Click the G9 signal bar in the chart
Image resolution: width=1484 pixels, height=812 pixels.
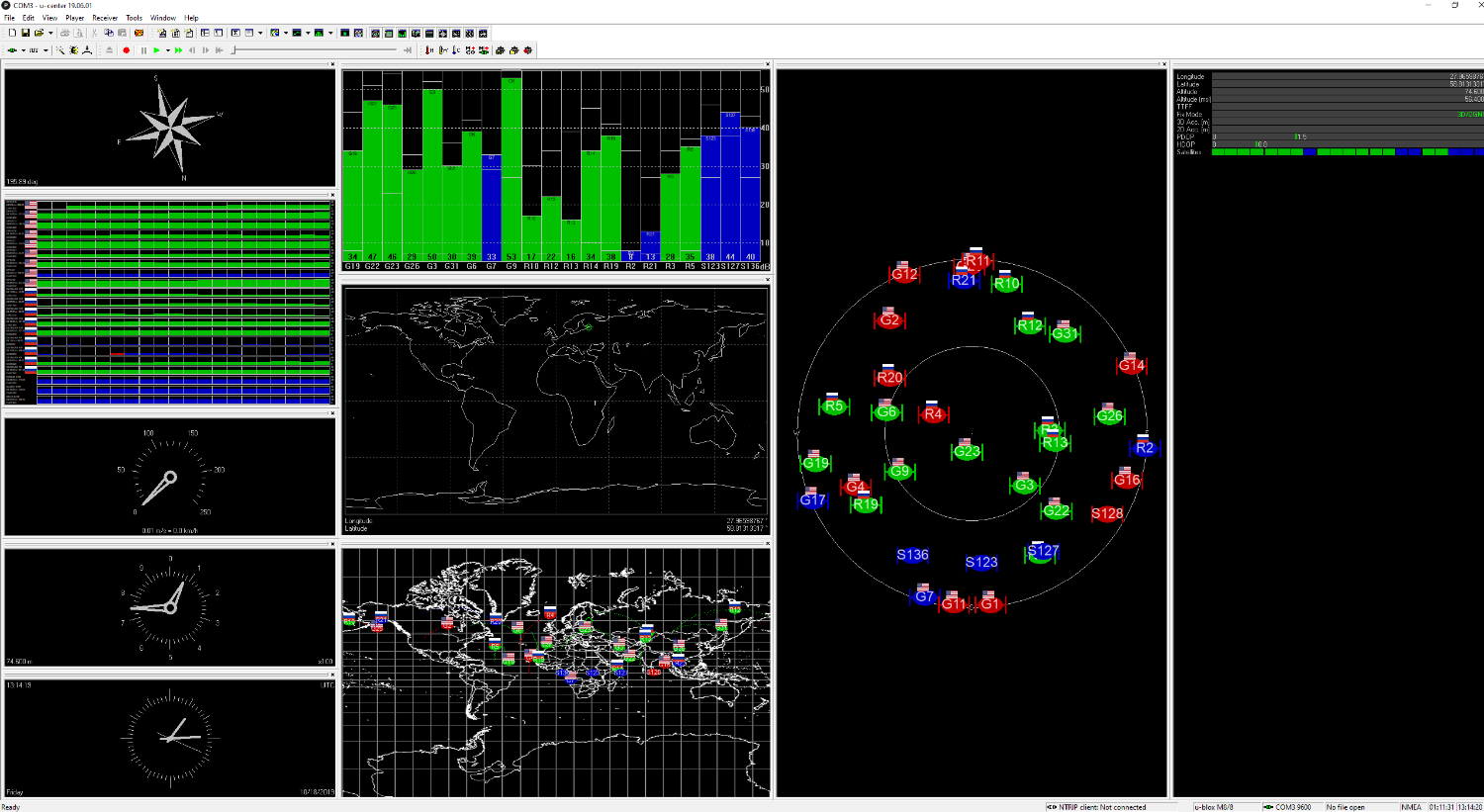(x=511, y=169)
